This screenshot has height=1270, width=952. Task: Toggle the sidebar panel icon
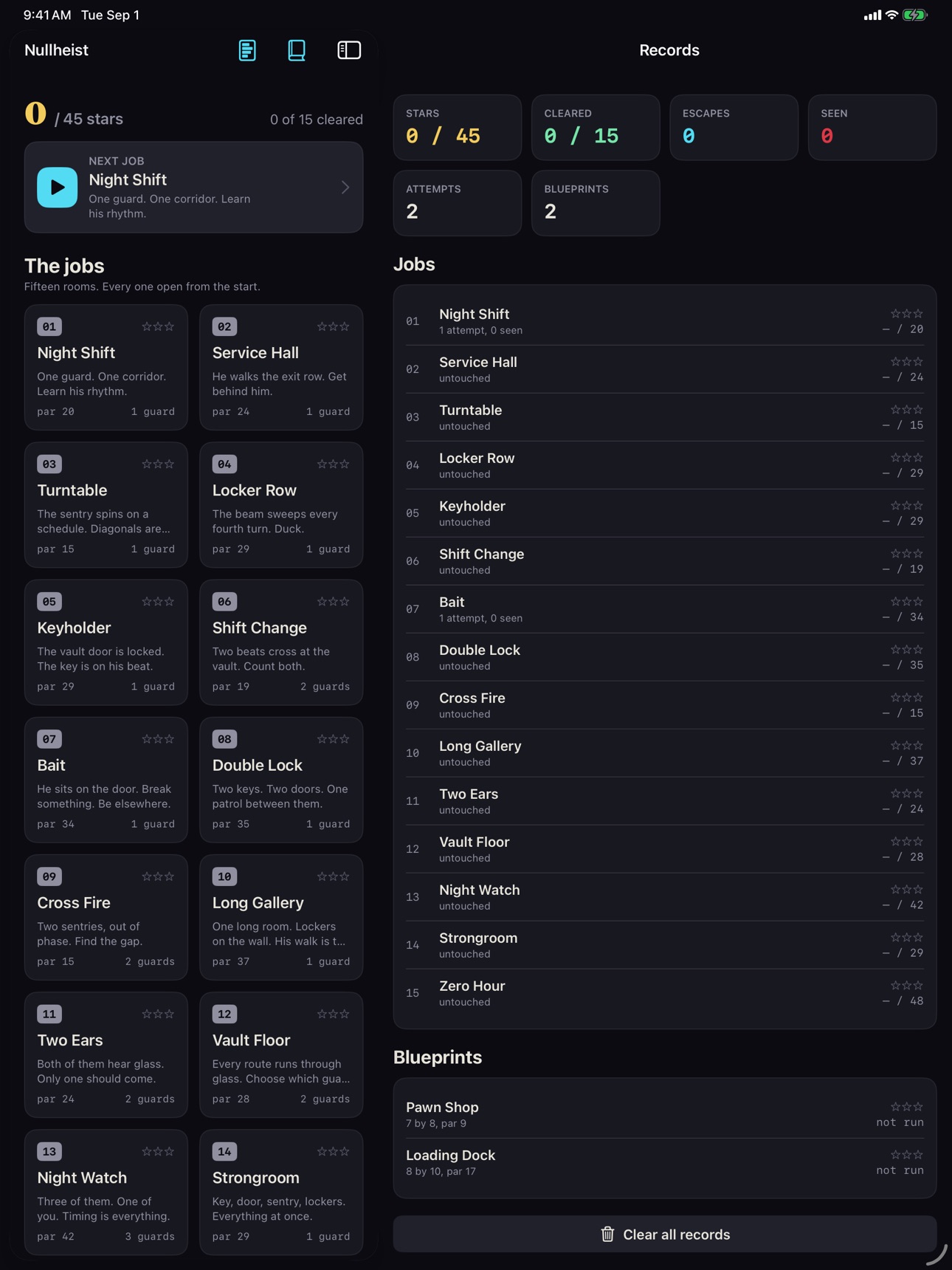point(349,50)
